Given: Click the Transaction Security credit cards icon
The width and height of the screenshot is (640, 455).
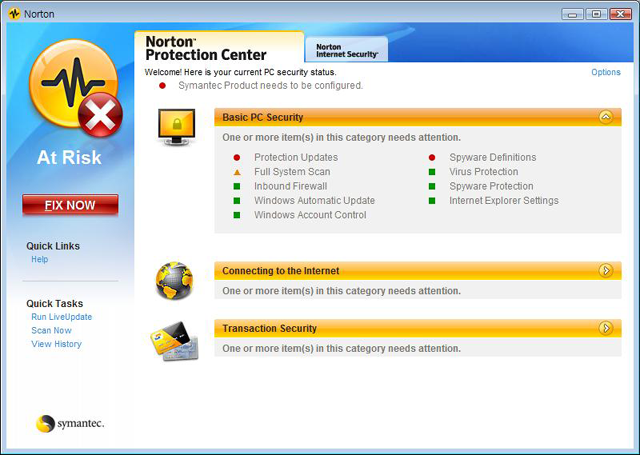Looking at the screenshot, I should (175, 341).
